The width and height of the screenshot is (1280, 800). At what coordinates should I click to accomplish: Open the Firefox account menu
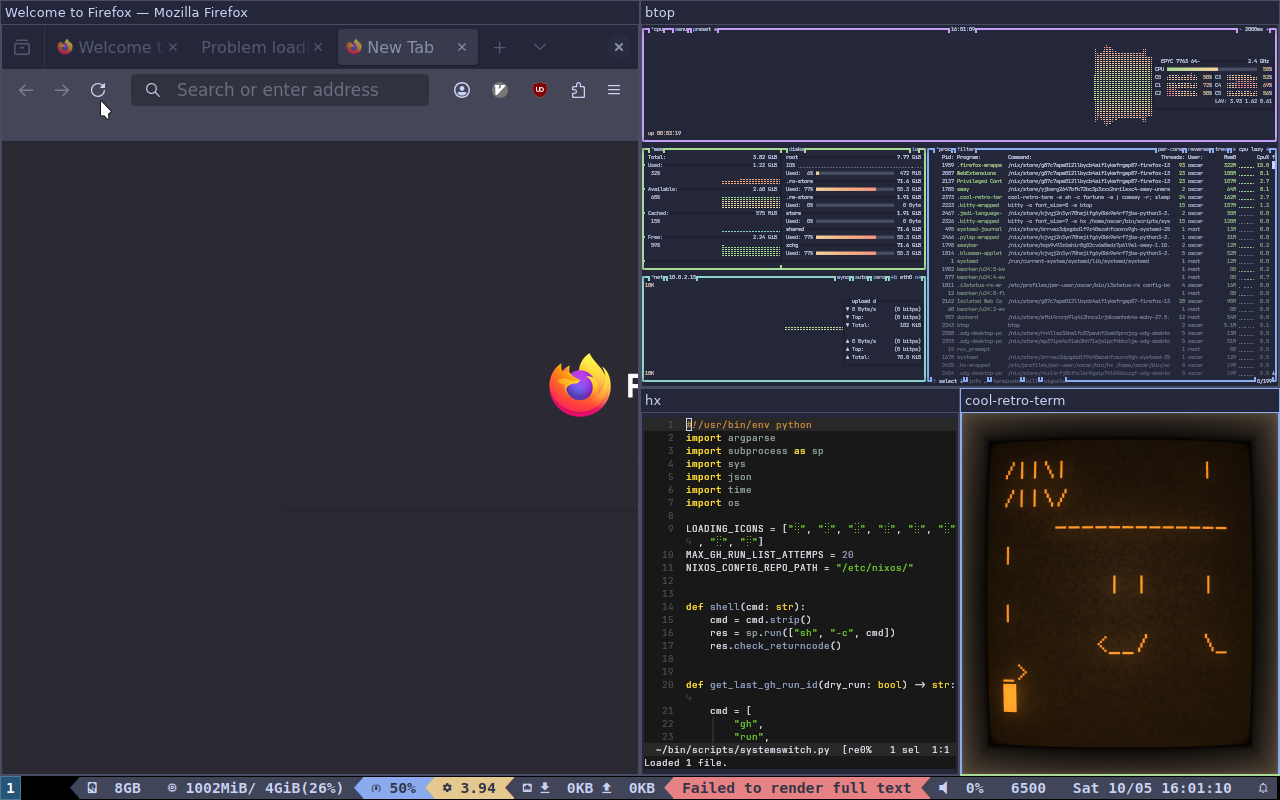pos(462,90)
